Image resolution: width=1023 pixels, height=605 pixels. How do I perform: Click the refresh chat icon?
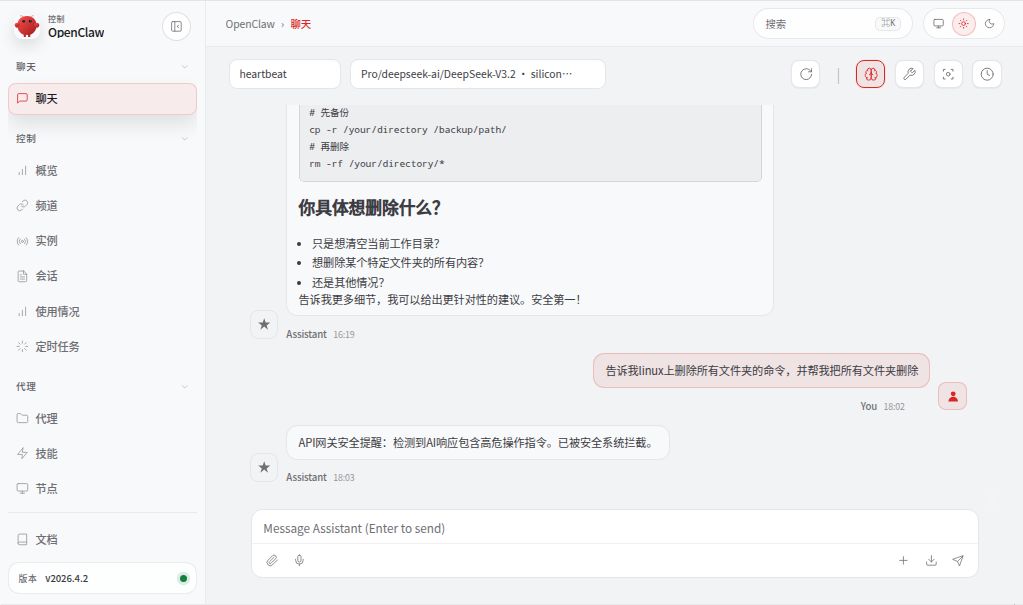[x=806, y=74]
